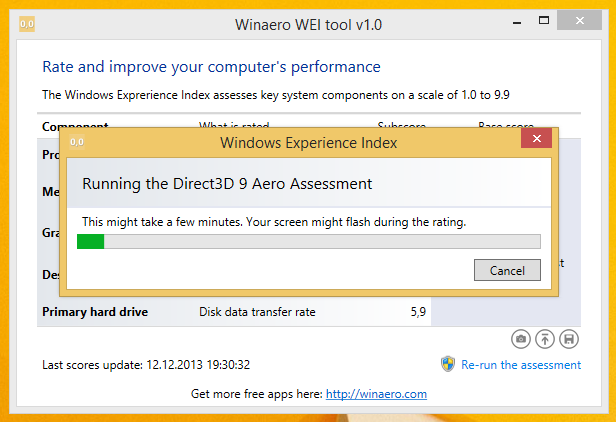Click the Disk data transfer rate text
This screenshot has height=422, width=616.
257,312
